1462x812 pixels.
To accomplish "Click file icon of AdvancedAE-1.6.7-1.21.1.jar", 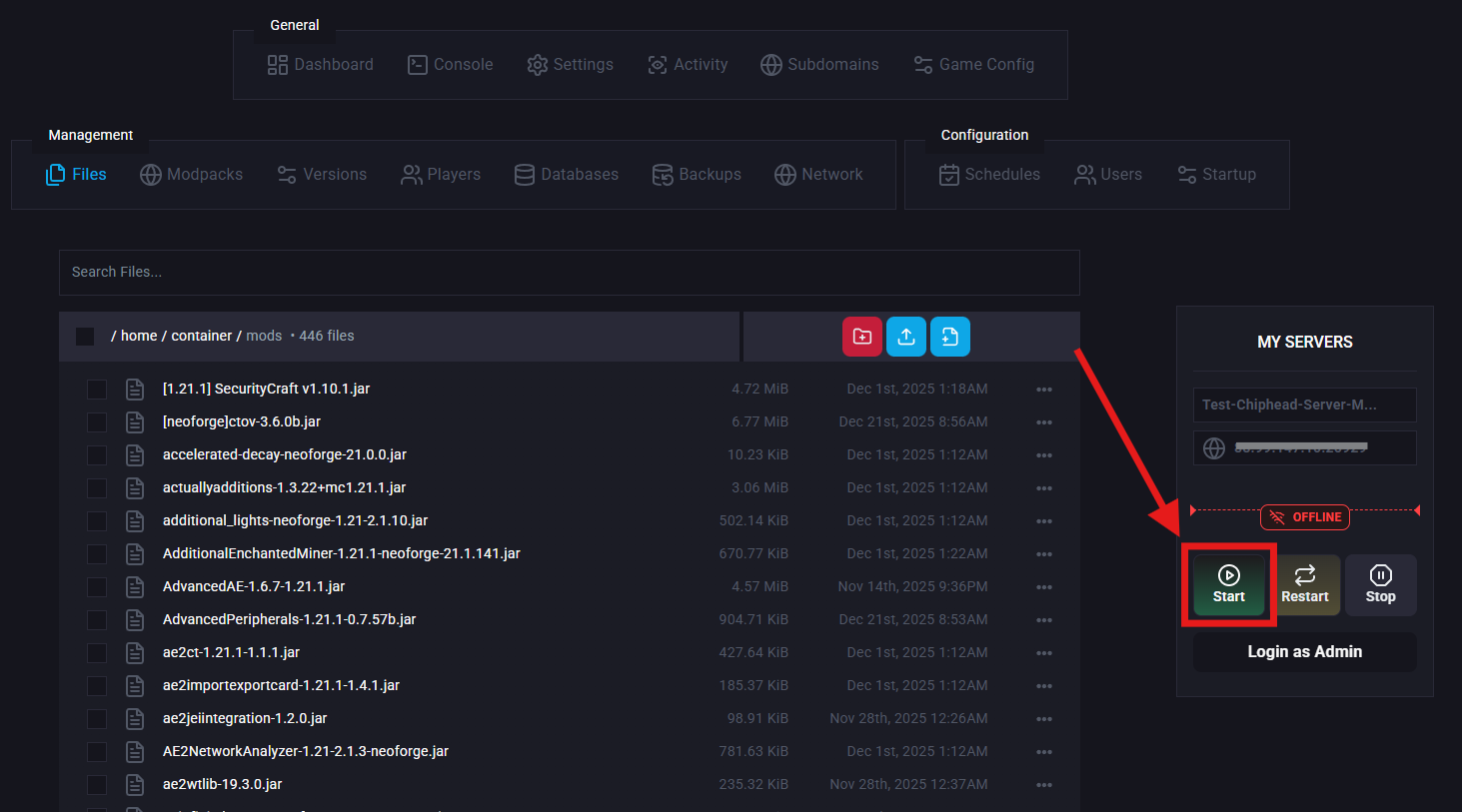I will pyautogui.click(x=135, y=587).
